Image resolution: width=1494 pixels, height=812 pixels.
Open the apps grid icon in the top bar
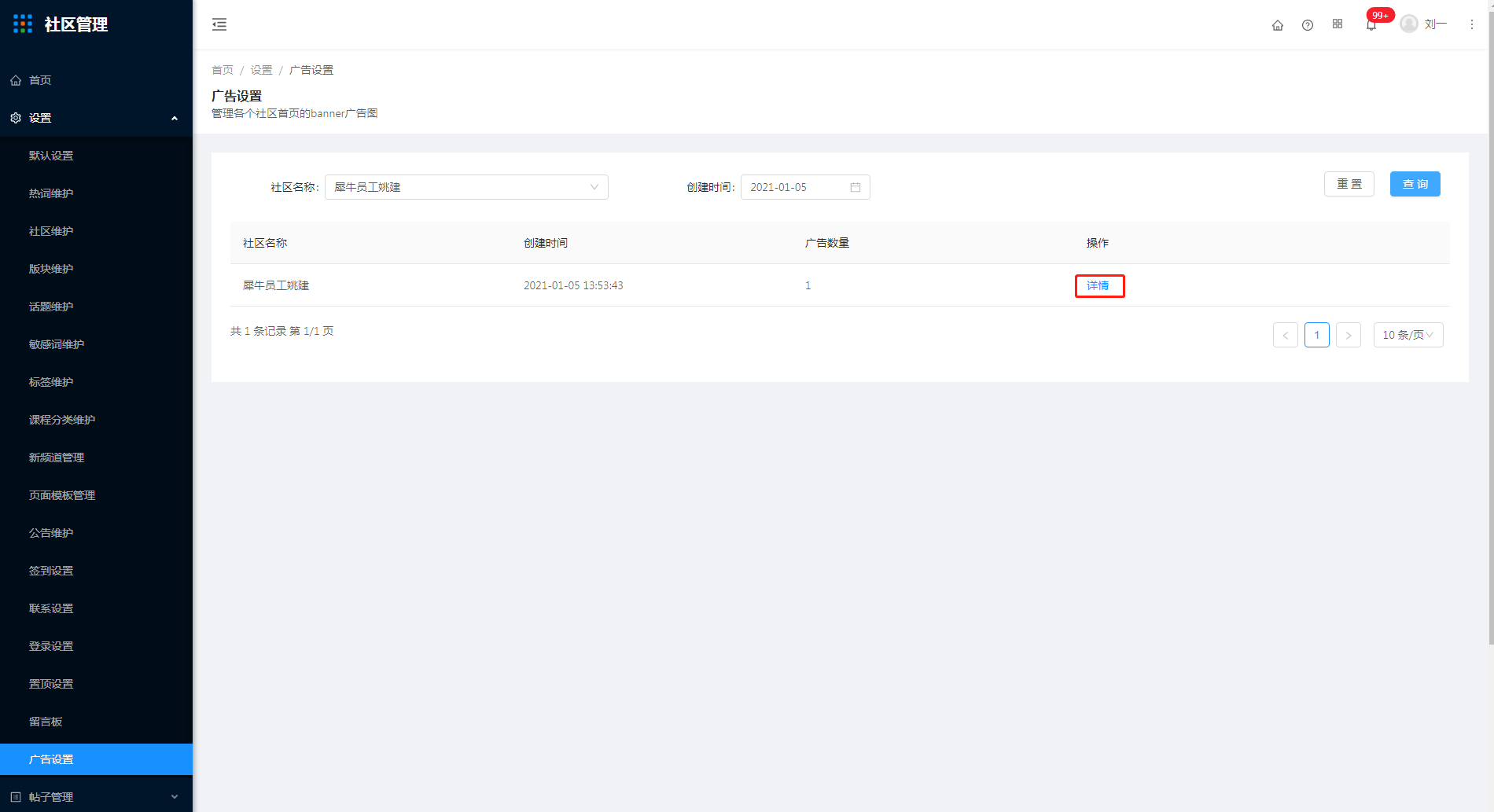click(x=1338, y=24)
